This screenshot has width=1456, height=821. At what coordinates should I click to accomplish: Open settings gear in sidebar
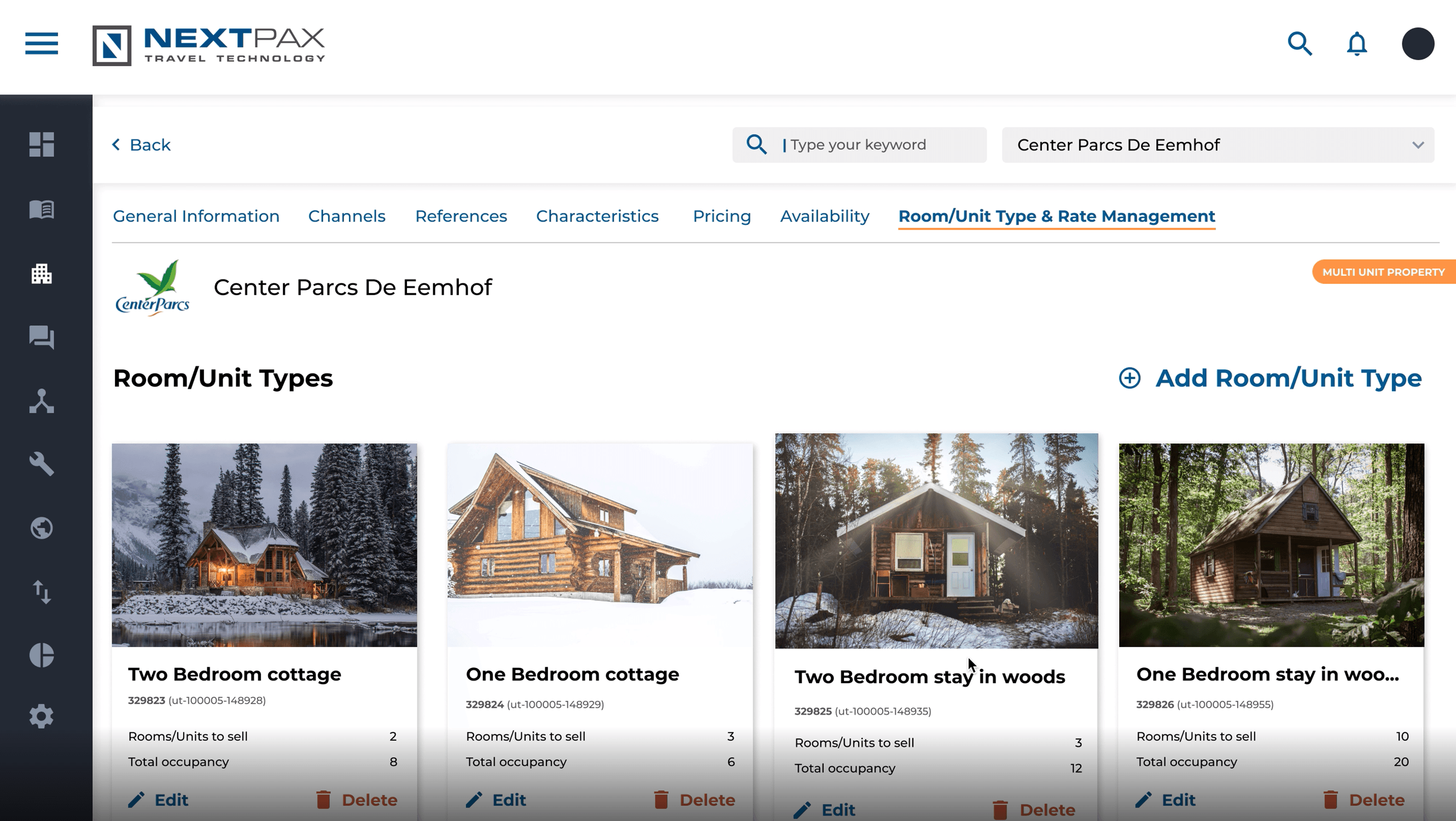pos(41,717)
